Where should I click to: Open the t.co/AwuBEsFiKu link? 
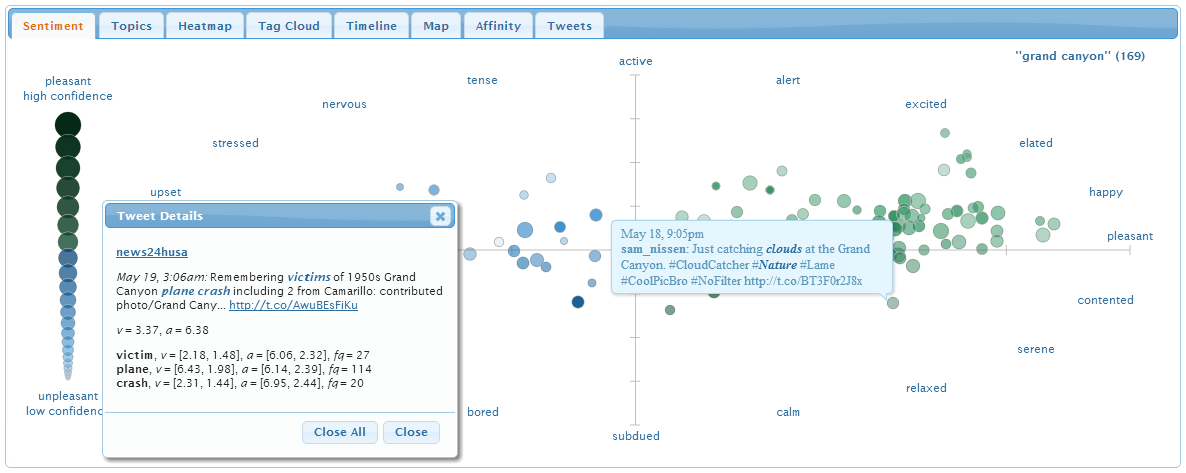pos(293,306)
